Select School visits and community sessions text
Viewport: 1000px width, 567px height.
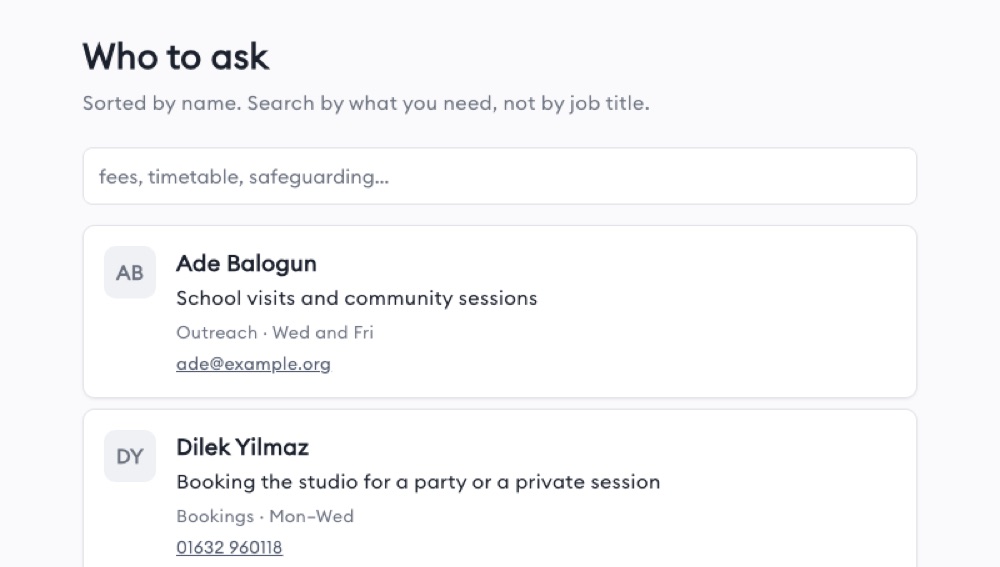click(357, 298)
